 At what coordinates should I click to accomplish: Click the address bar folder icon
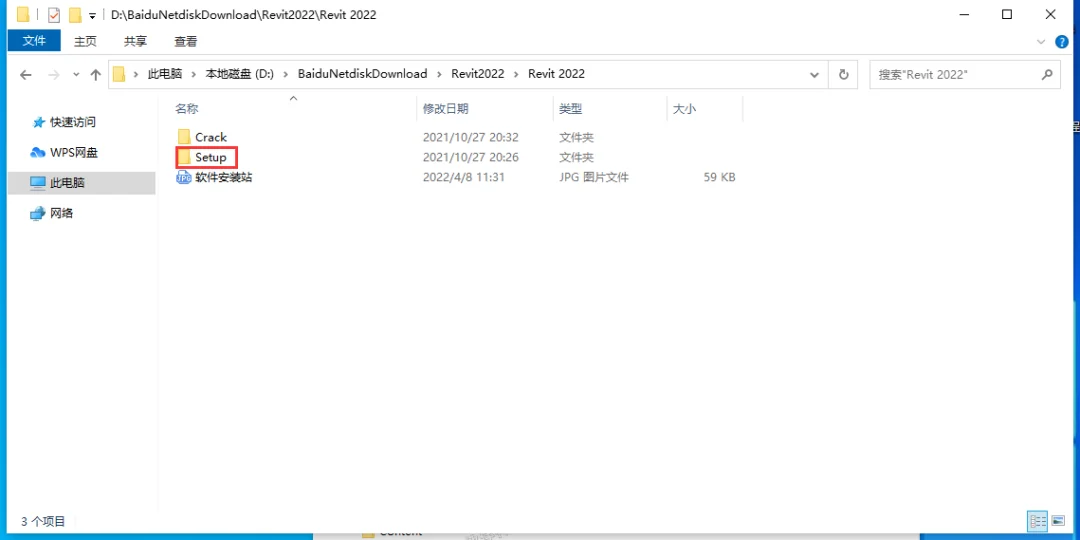[118, 74]
